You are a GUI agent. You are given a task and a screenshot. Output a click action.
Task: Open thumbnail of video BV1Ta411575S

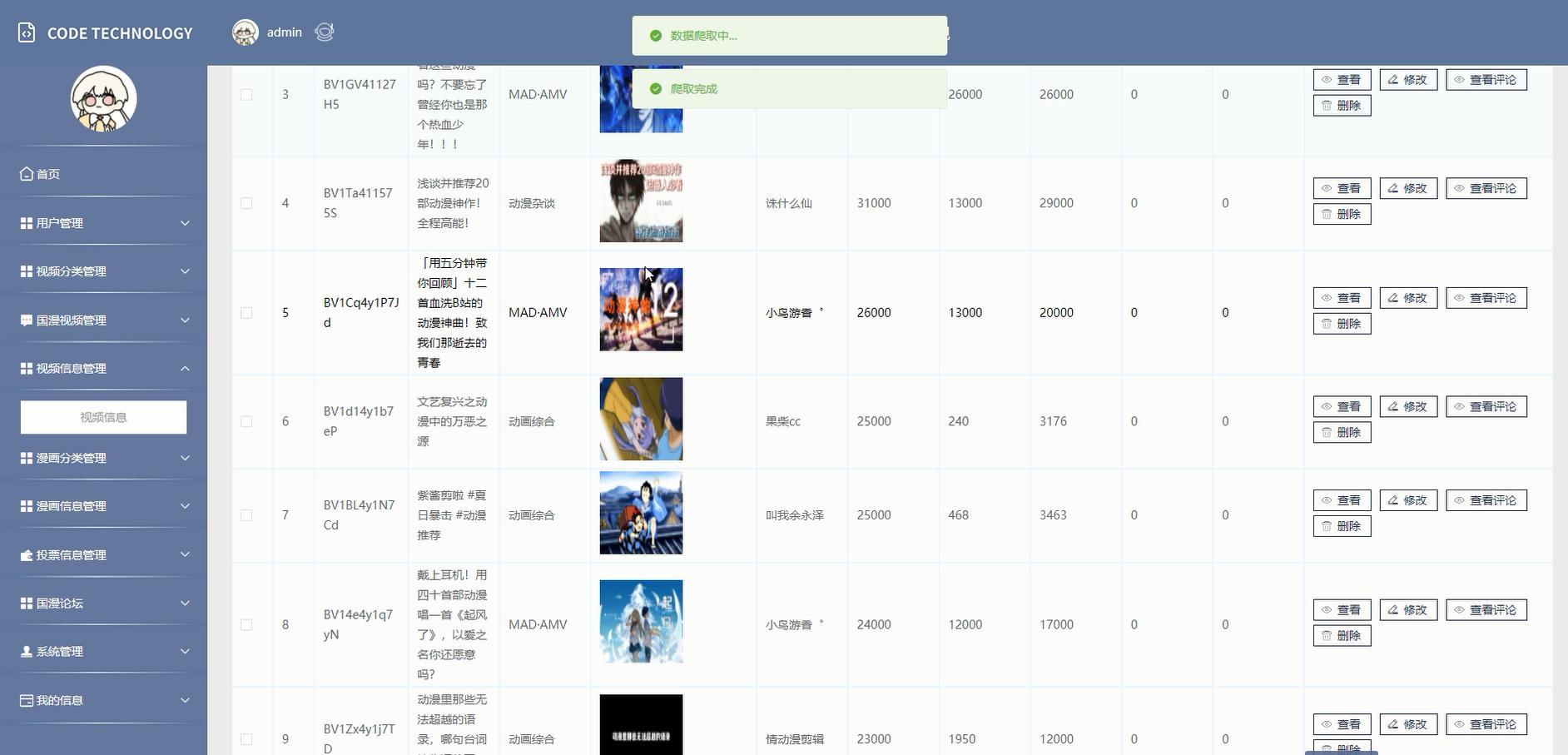point(641,201)
